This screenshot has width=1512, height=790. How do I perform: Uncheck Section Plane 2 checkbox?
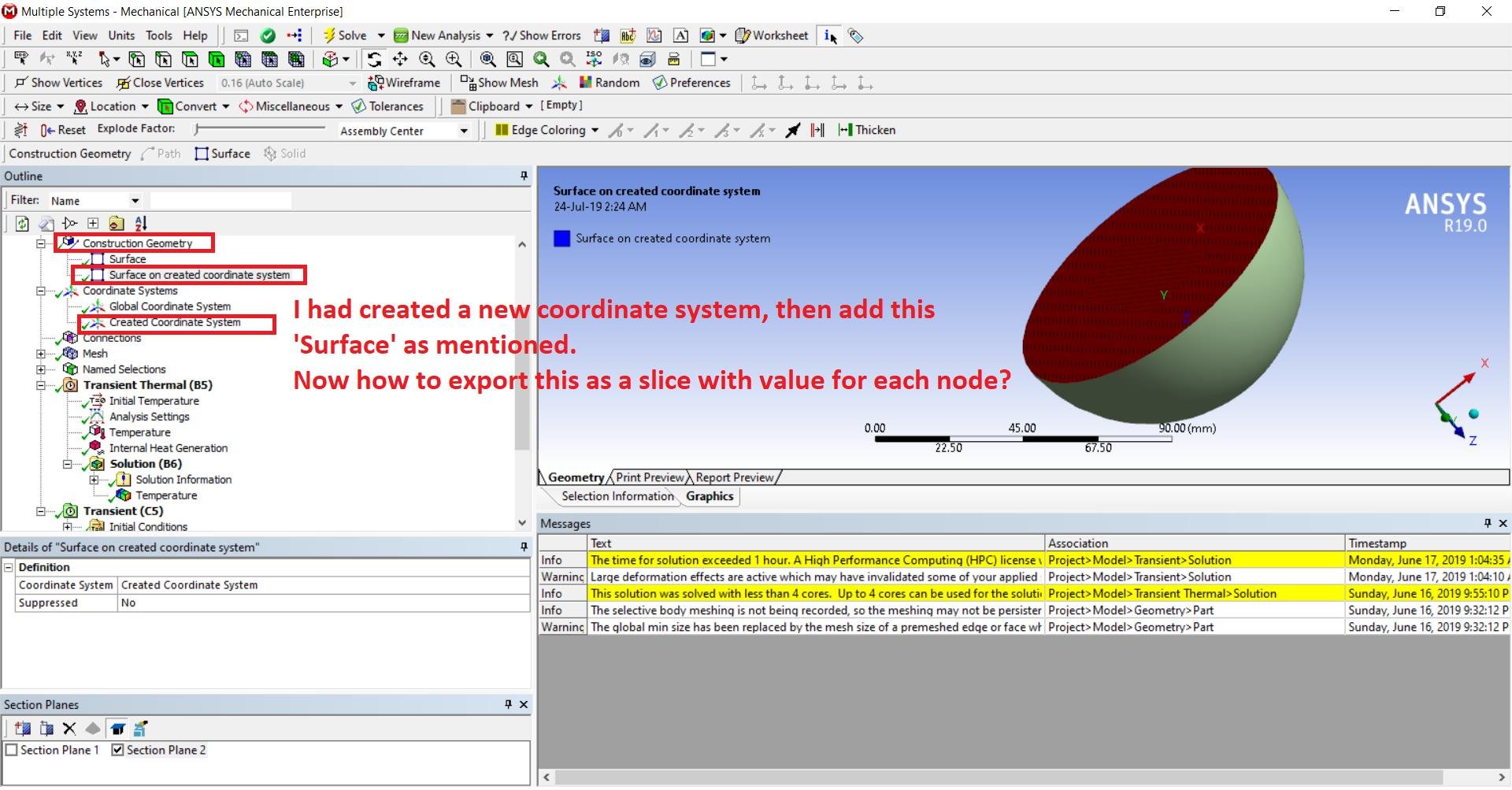(117, 751)
